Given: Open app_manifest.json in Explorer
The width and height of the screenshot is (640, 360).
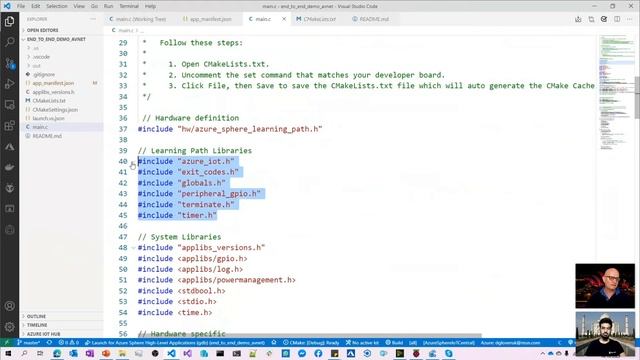Looking at the screenshot, I should pos(53,83).
